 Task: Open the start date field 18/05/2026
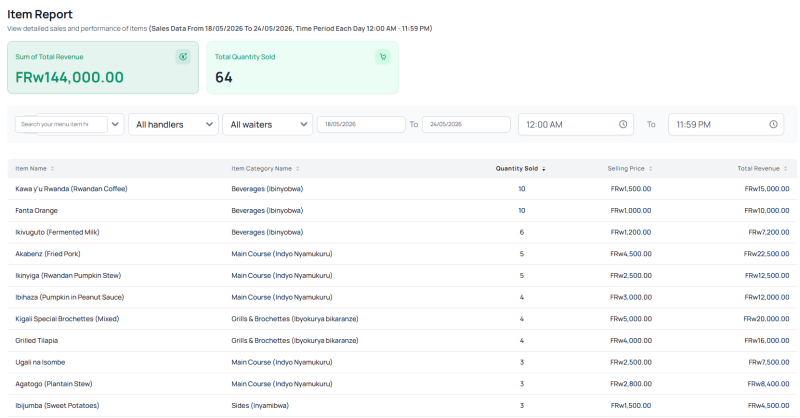pyautogui.click(x=361, y=124)
